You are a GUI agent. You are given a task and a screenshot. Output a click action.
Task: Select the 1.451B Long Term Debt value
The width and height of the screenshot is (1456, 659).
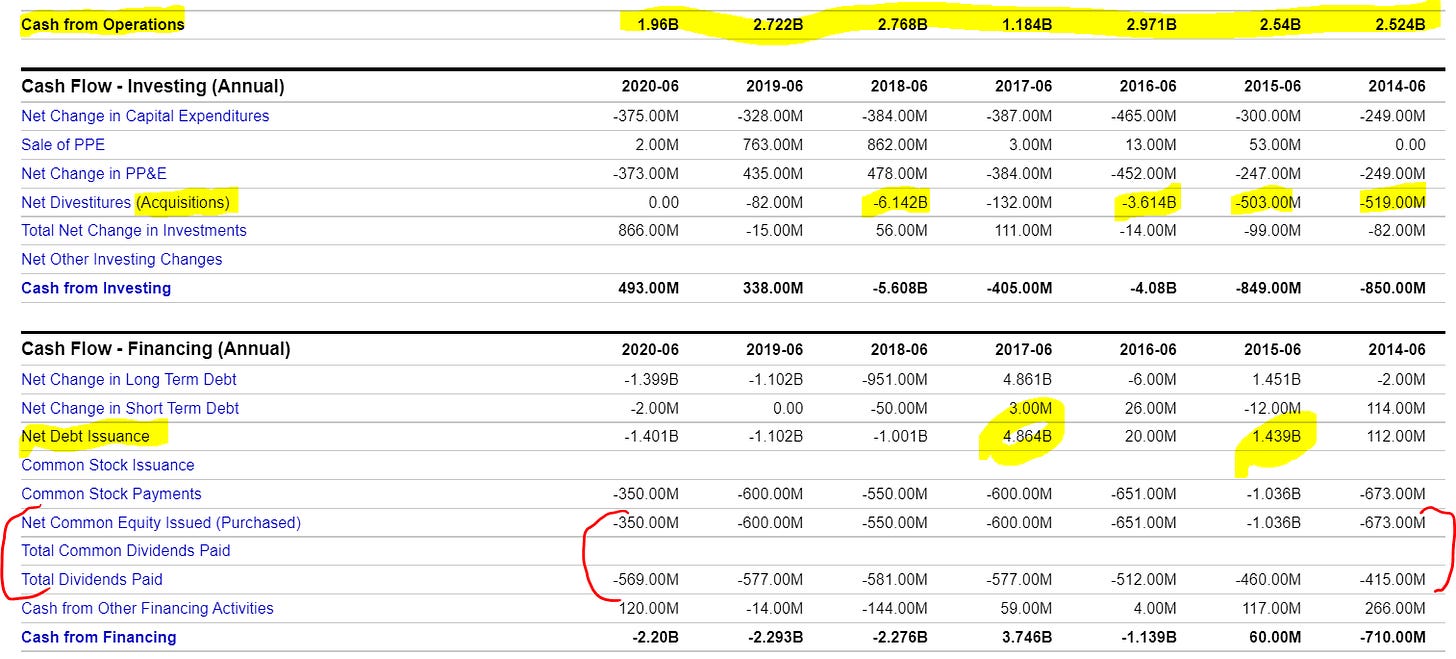tap(1277, 380)
